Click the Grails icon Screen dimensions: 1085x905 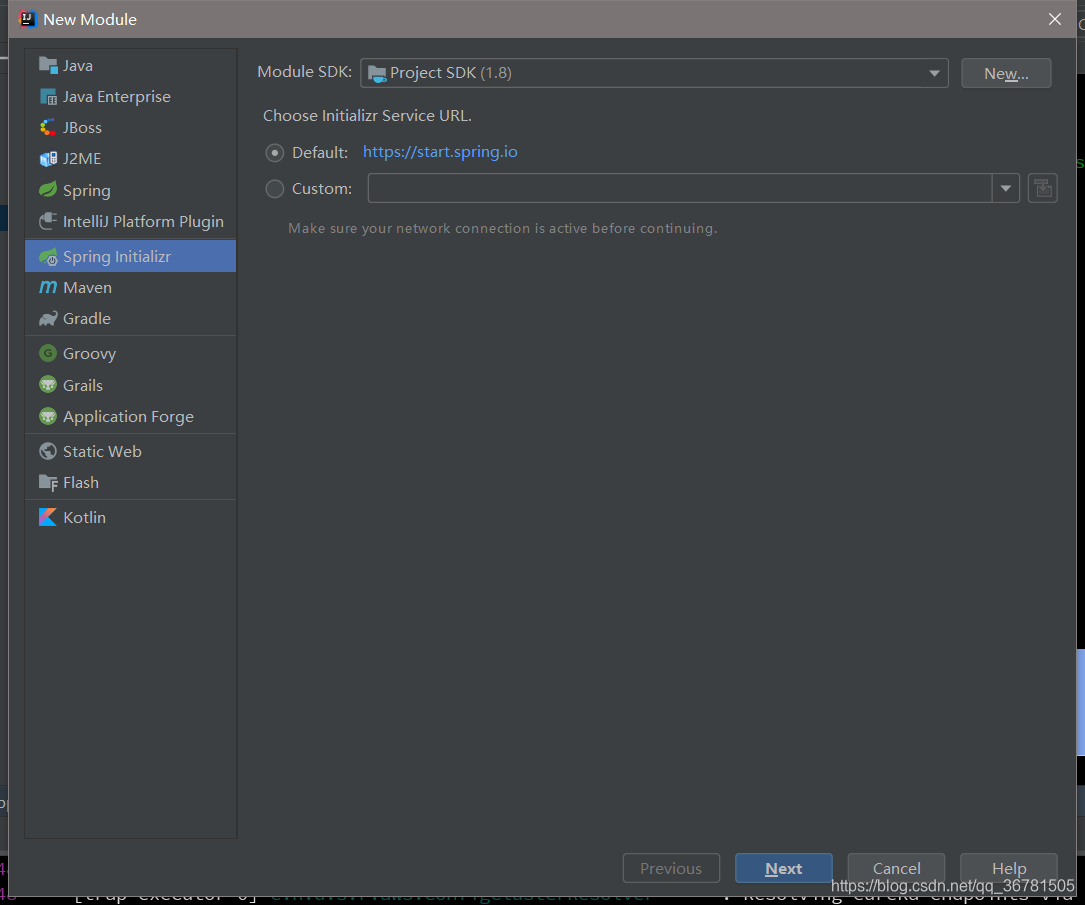48,385
